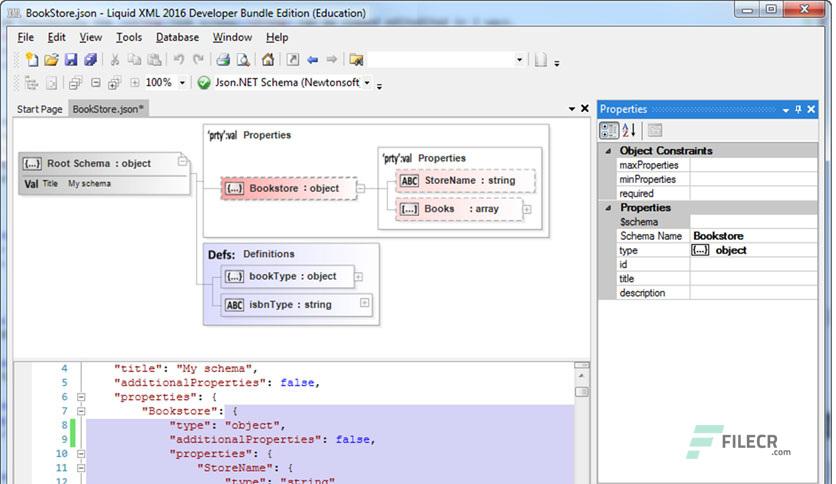836x484 pixels.
Task: Open the Json.NET Schema validator dropdown
Action: pyautogui.click(x=367, y=83)
